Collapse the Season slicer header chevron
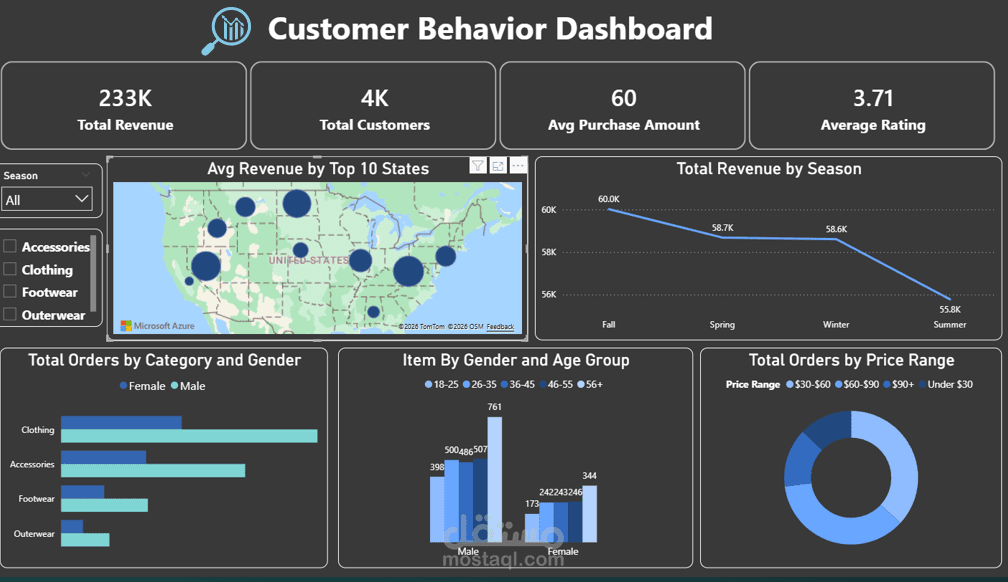 88,173
